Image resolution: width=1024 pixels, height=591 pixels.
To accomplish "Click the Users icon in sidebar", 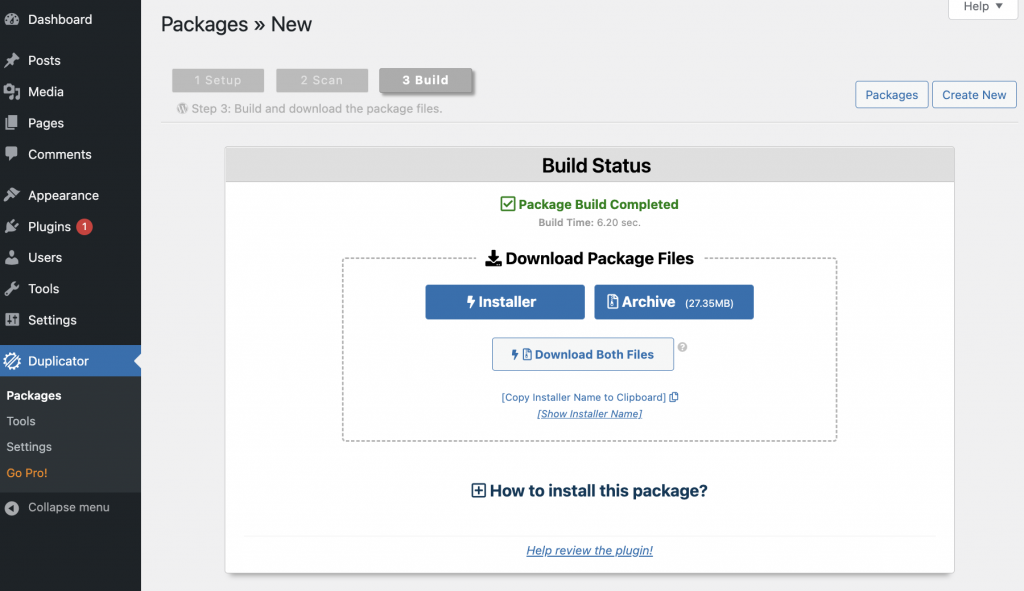I will tap(14, 257).
